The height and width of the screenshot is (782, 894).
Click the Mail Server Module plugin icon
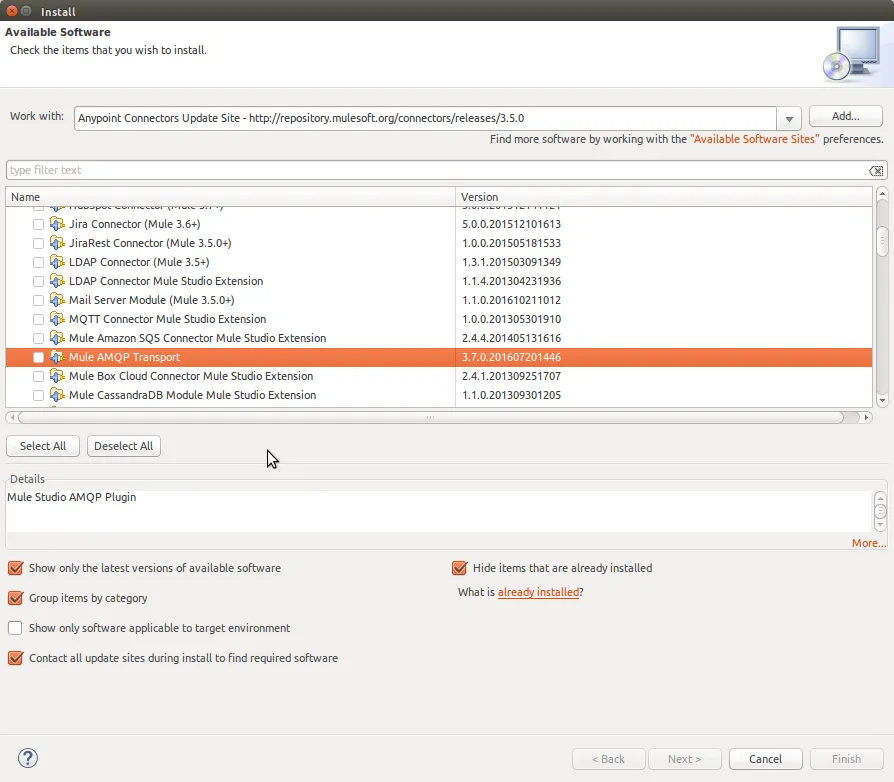[57, 300]
